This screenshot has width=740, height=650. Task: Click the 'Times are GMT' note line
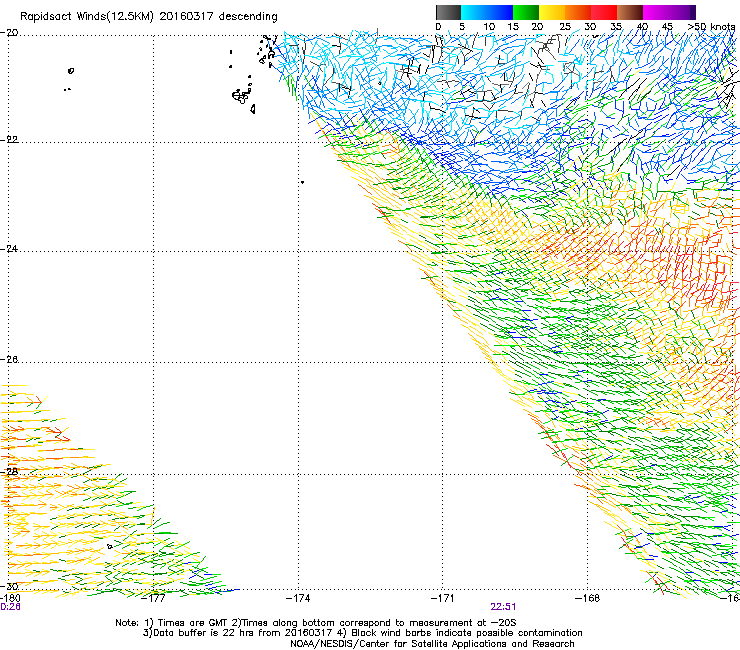click(x=316, y=623)
